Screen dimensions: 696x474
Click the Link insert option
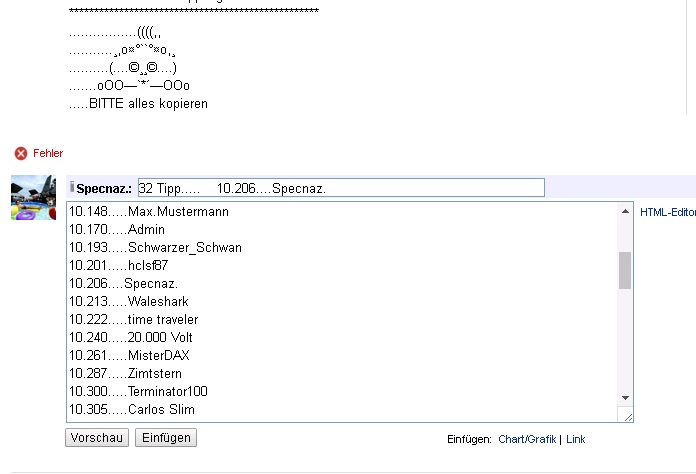point(576,439)
